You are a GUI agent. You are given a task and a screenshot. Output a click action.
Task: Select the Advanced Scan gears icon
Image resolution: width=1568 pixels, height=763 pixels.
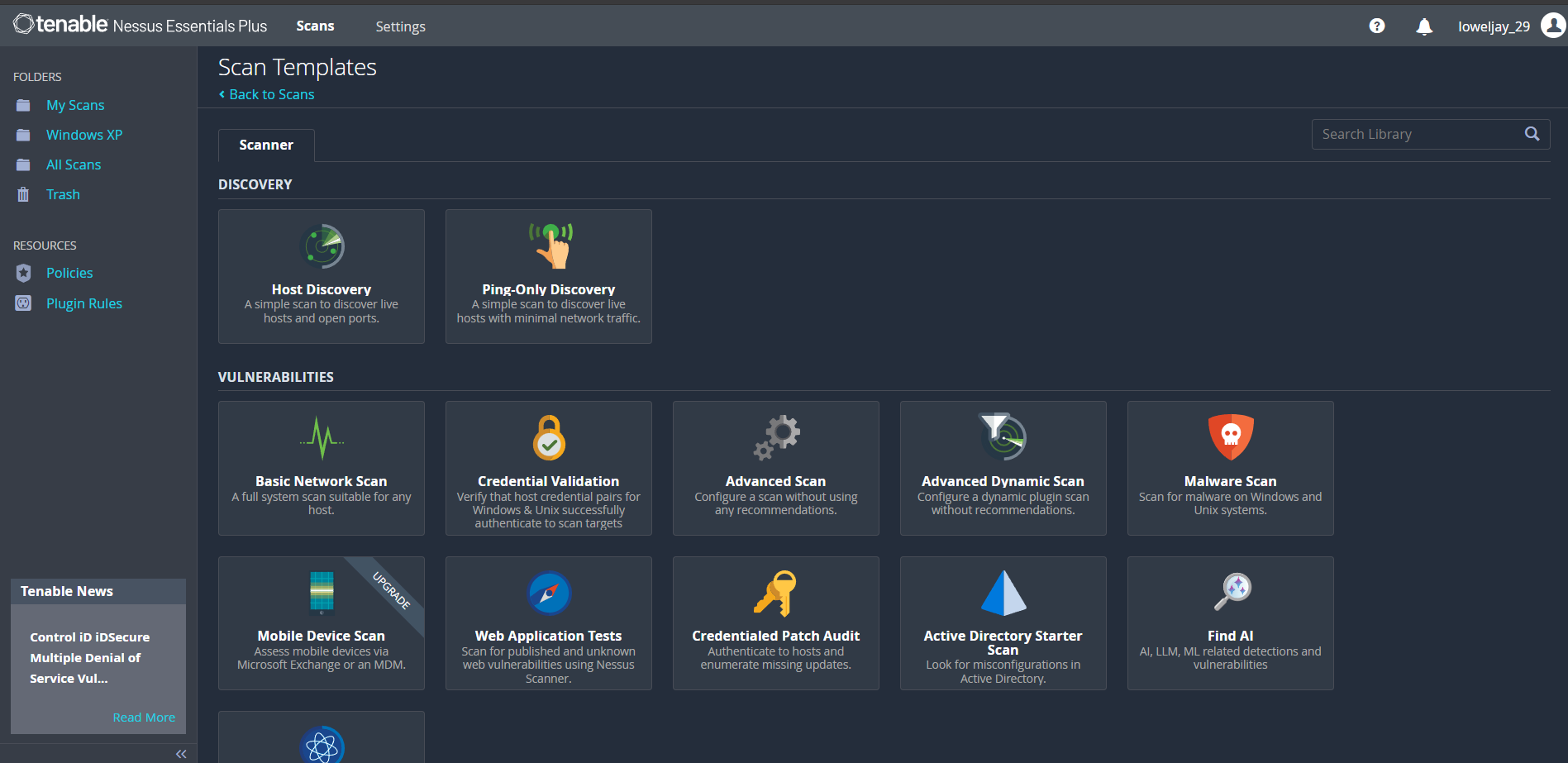tap(777, 437)
